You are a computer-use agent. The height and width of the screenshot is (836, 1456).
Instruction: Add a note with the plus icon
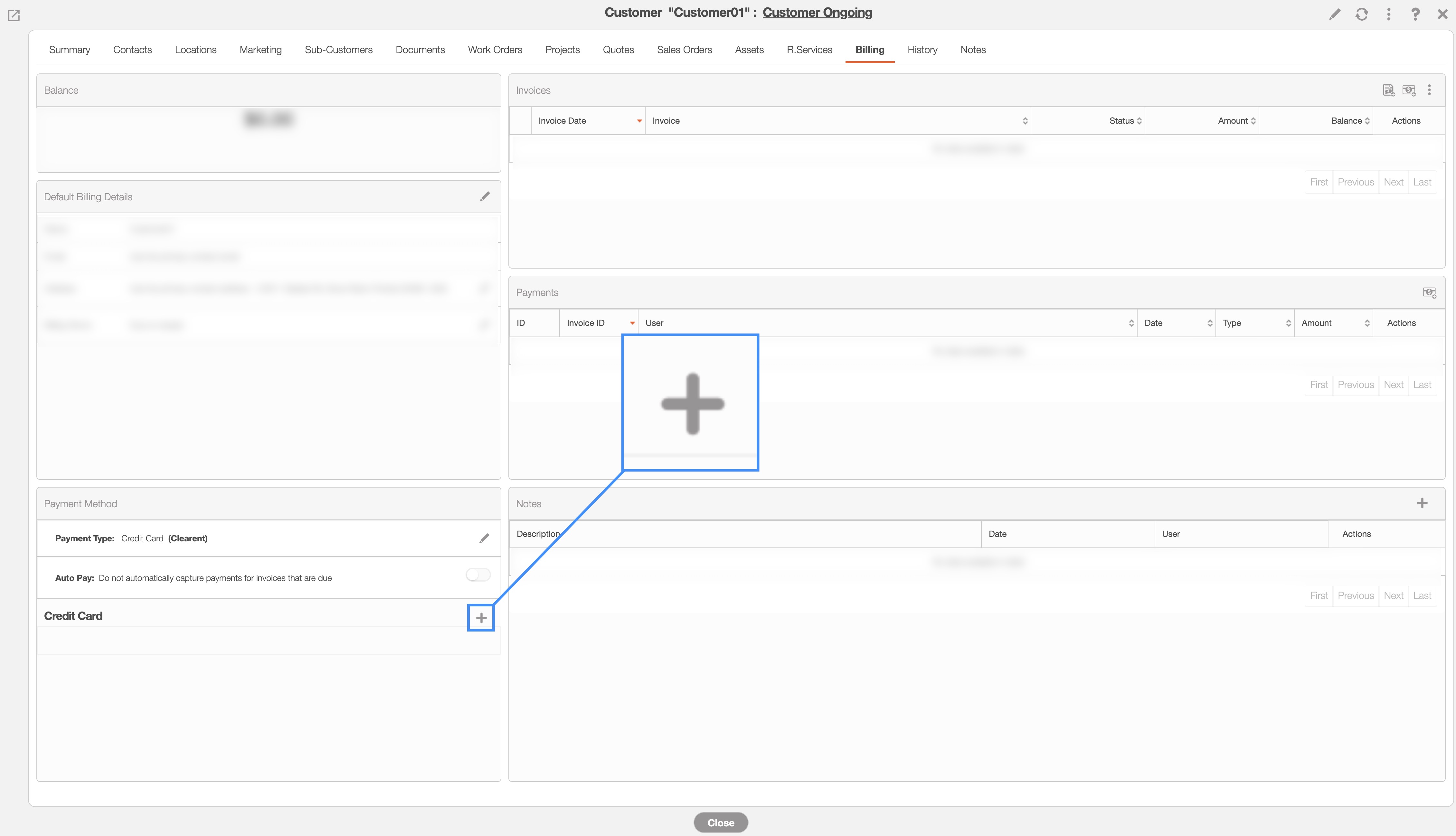tap(1422, 504)
